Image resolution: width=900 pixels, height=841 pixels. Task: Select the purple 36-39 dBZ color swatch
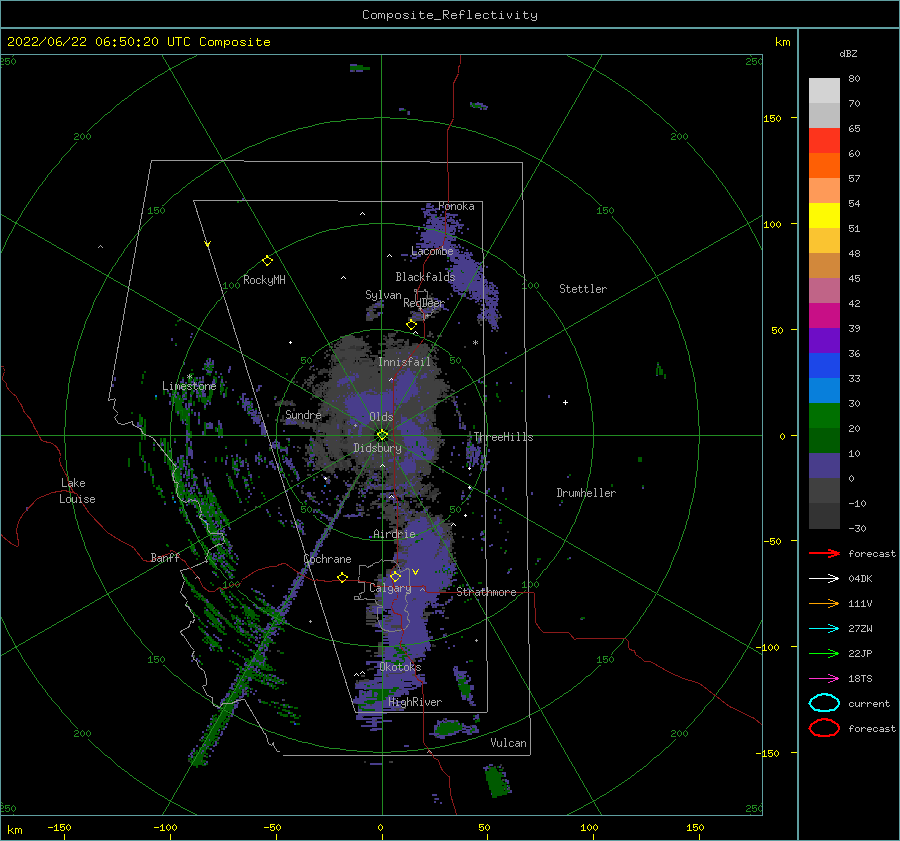(824, 340)
